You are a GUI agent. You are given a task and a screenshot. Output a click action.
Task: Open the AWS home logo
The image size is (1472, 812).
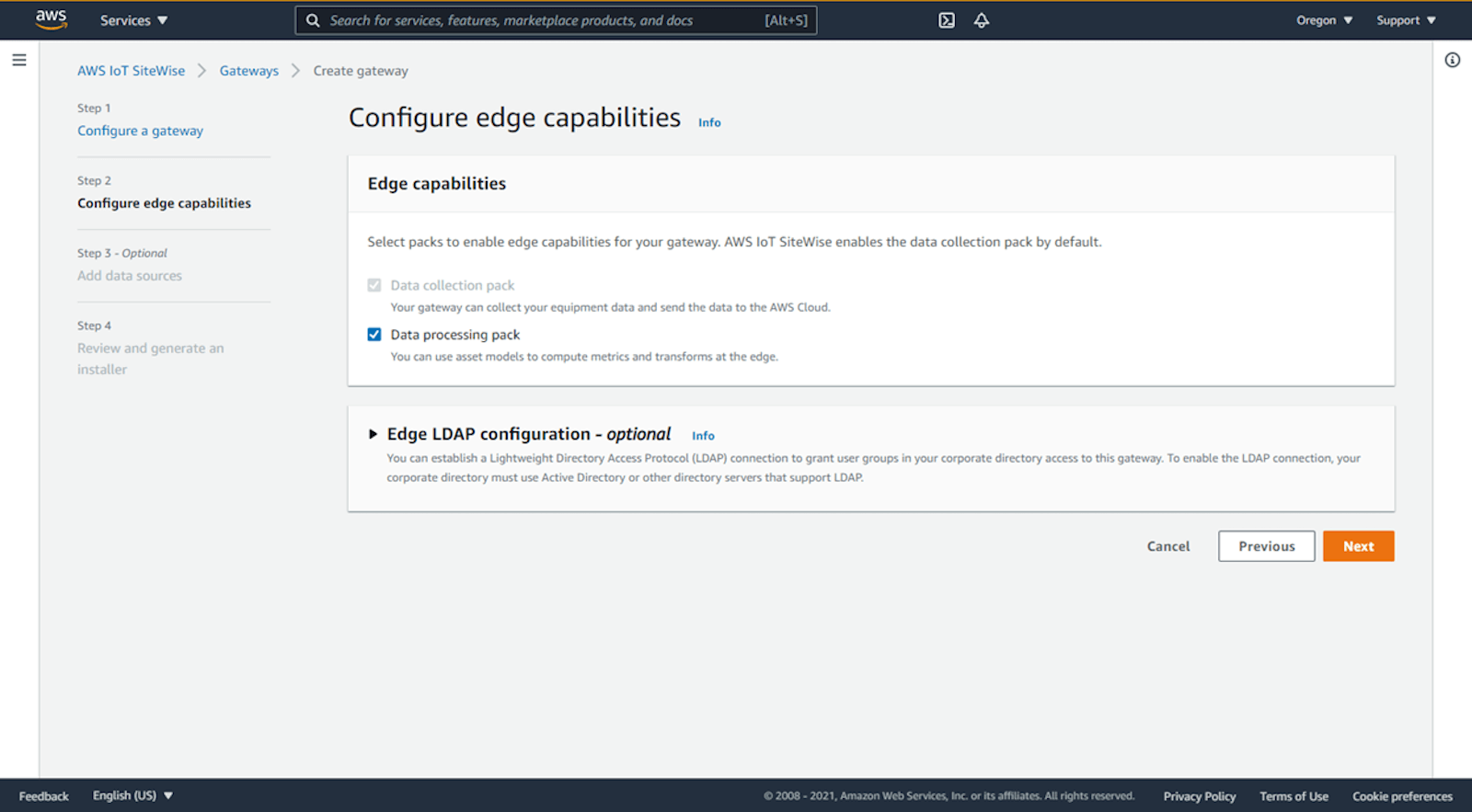(x=51, y=19)
